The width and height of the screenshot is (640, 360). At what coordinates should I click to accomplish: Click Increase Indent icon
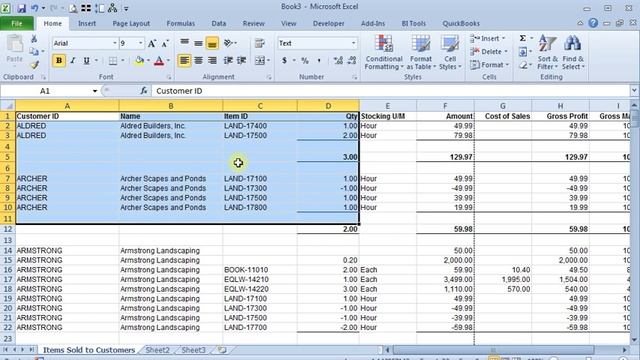tap(242, 60)
